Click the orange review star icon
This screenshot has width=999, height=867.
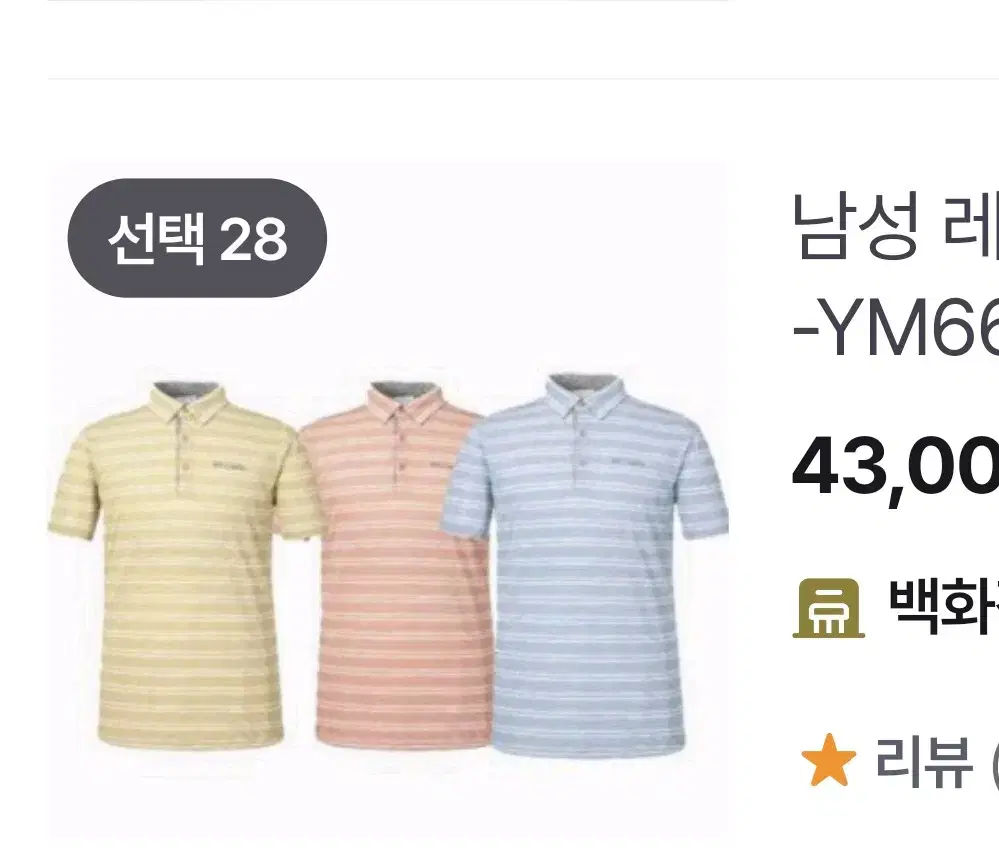coord(828,760)
